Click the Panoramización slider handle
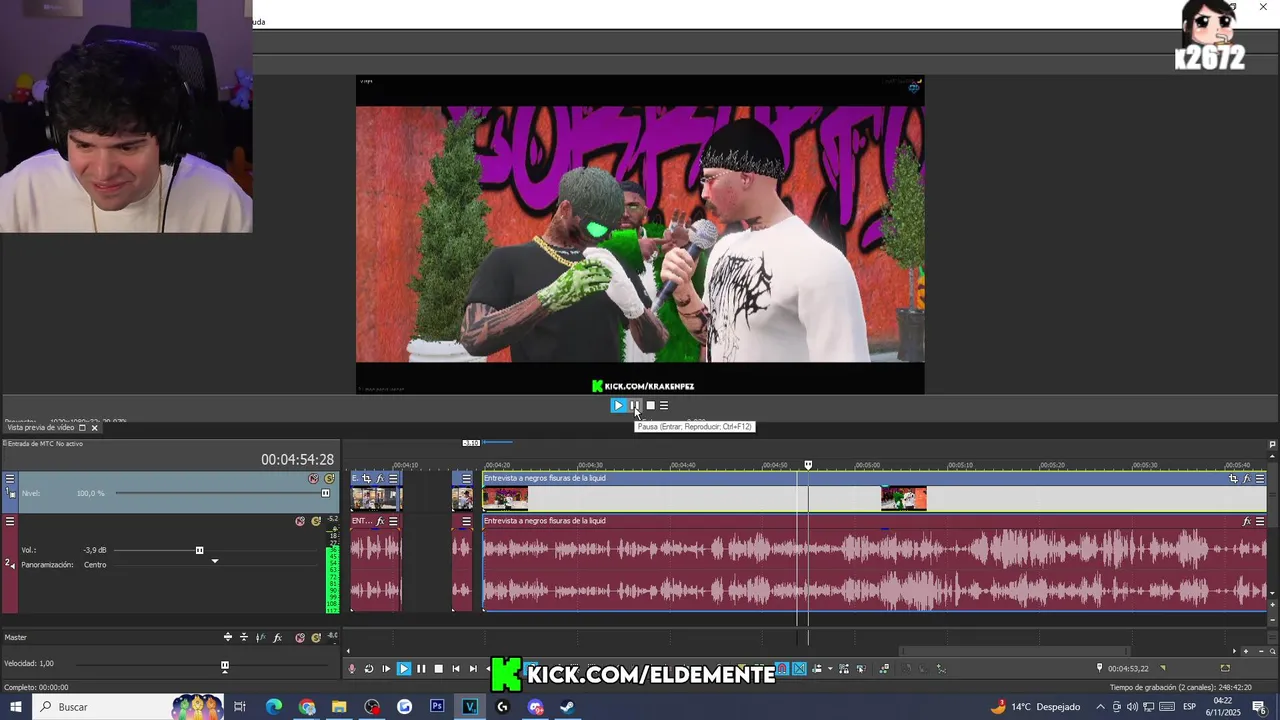Image resolution: width=1280 pixels, height=720 pixels. click(214, 561)
